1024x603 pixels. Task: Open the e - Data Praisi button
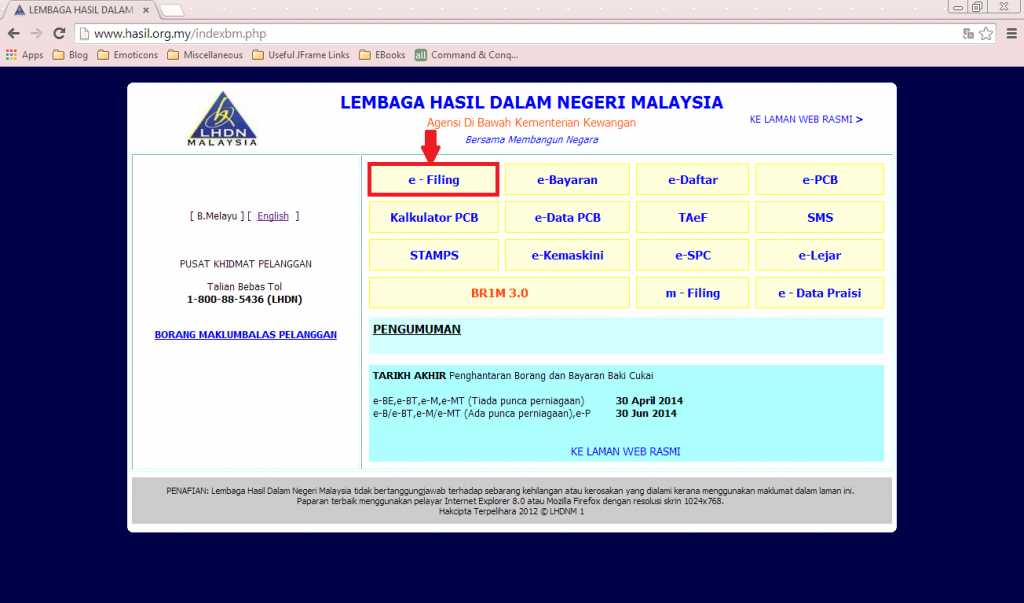(x=820, y=293)
